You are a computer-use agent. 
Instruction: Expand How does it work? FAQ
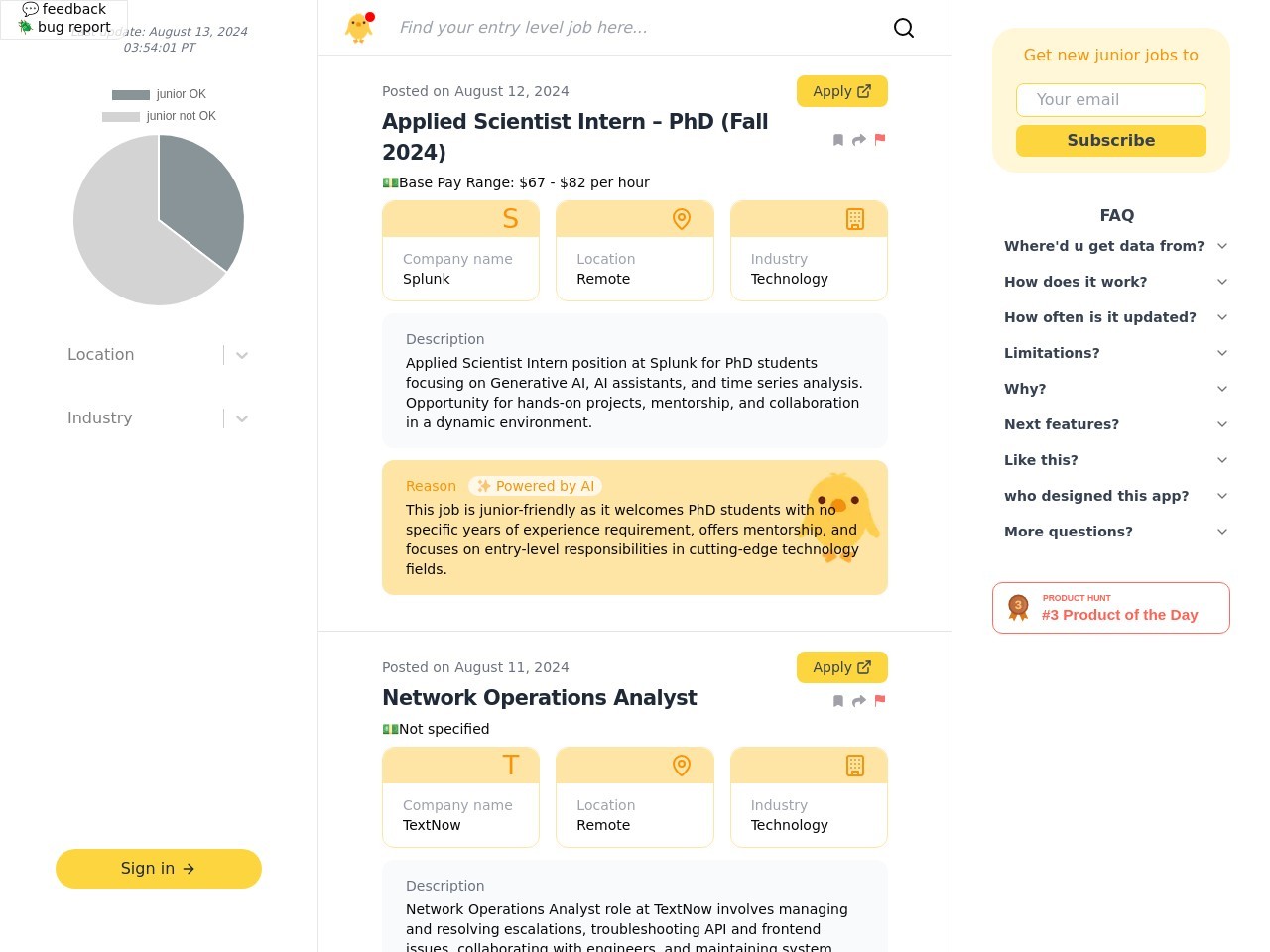pos(1116,282)
